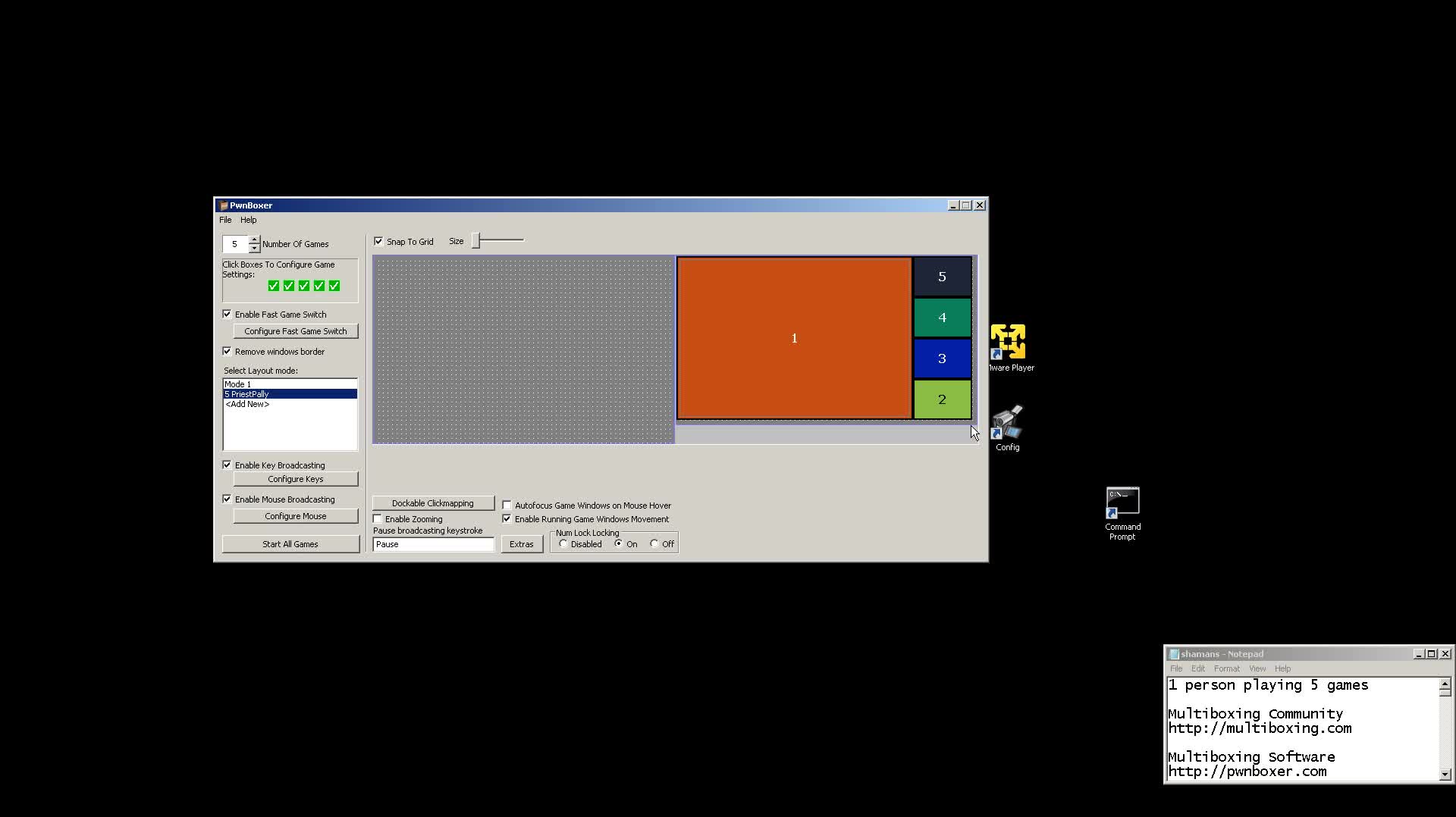Click the fifth green game settings box
Viewport: 1456px width, 817px height.
pyautogui.click(x=334, y=286)
